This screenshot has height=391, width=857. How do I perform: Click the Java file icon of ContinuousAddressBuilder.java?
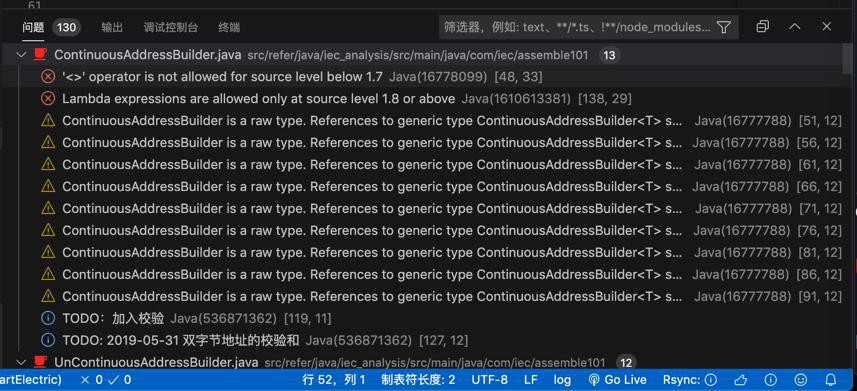(x=40, y=55)
